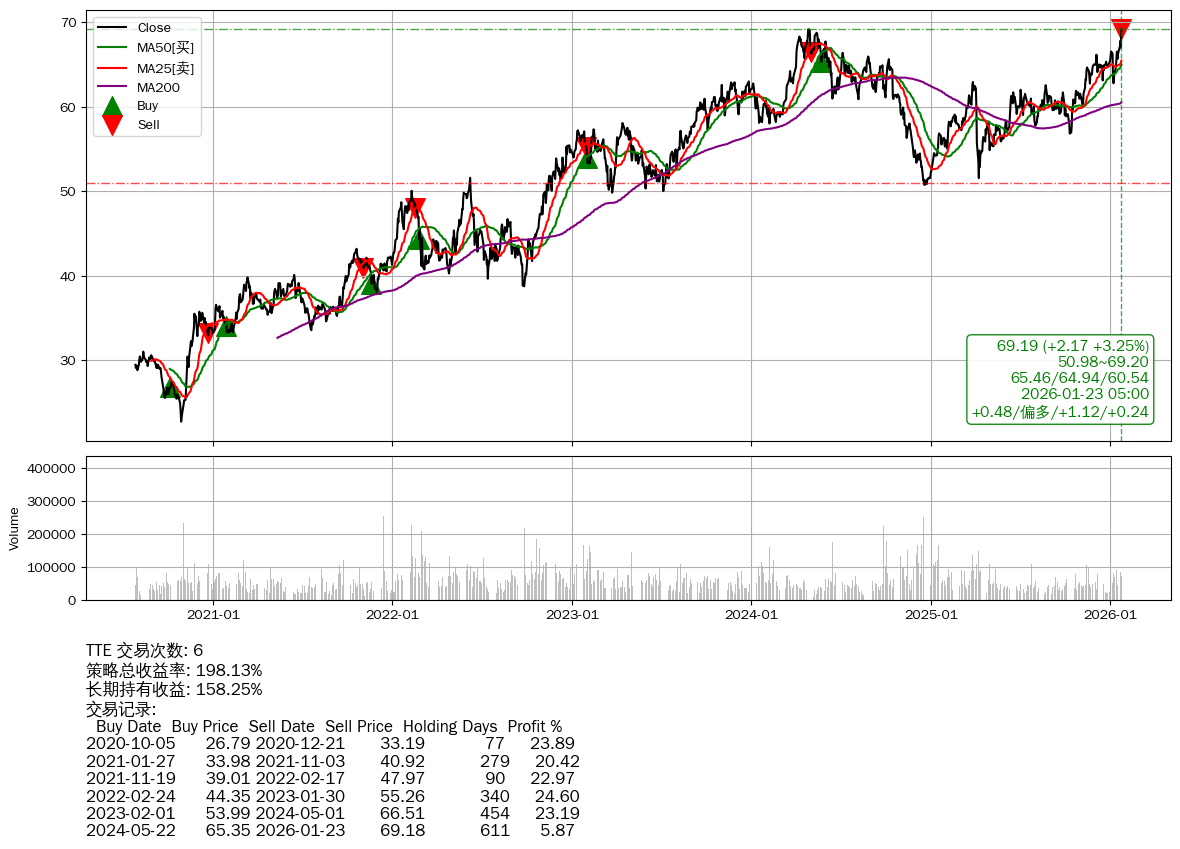
Task: Click the December 2020 red Sell marker
Action: coord(208,333)
